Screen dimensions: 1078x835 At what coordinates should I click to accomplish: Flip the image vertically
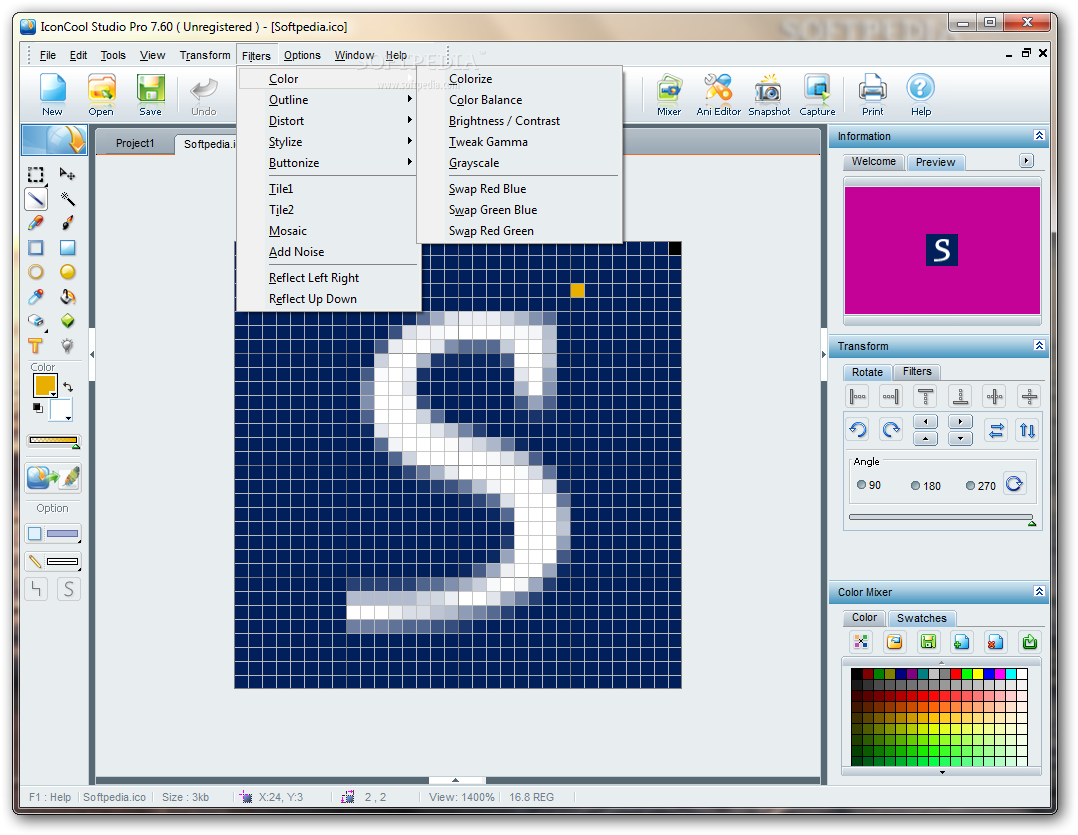coord(1028,430)
